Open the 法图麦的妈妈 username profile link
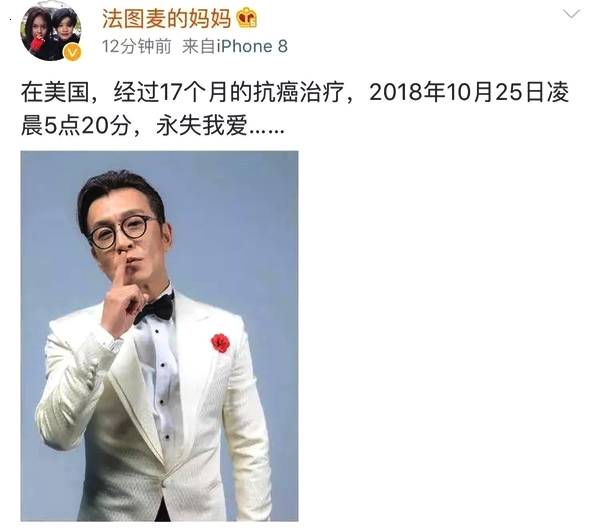Image resolution: width=600 pixels, height=530 pixels. pos(166,19)
